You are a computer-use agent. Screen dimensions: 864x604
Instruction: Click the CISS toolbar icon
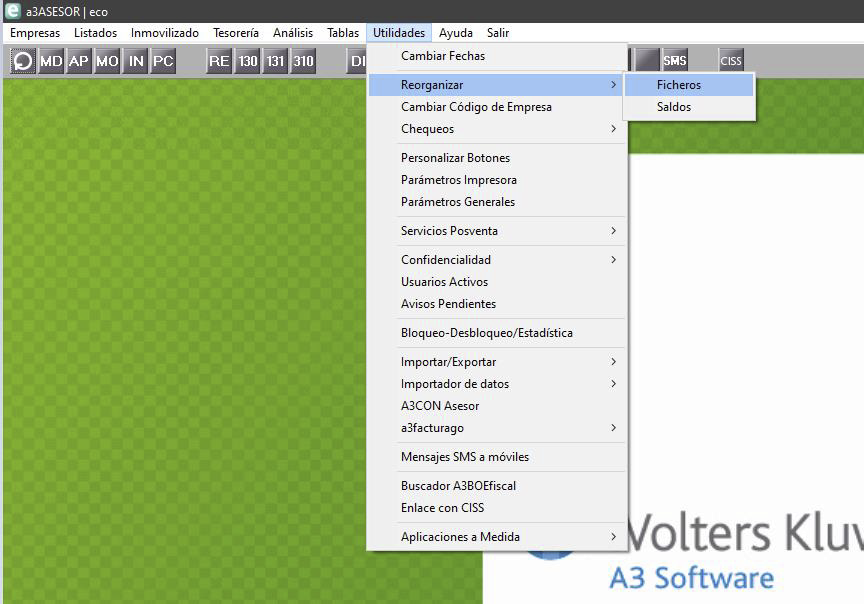click(731, 61)
